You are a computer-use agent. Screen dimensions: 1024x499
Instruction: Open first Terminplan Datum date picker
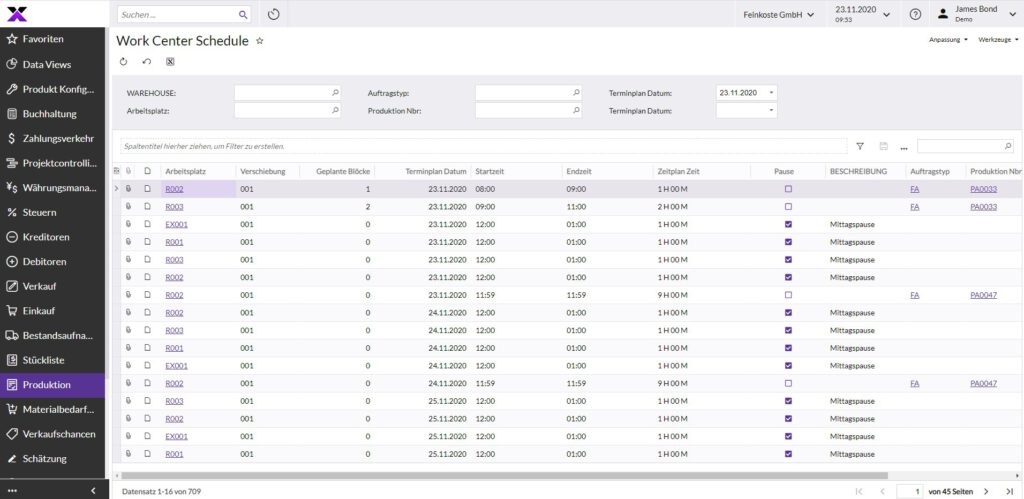772,93
